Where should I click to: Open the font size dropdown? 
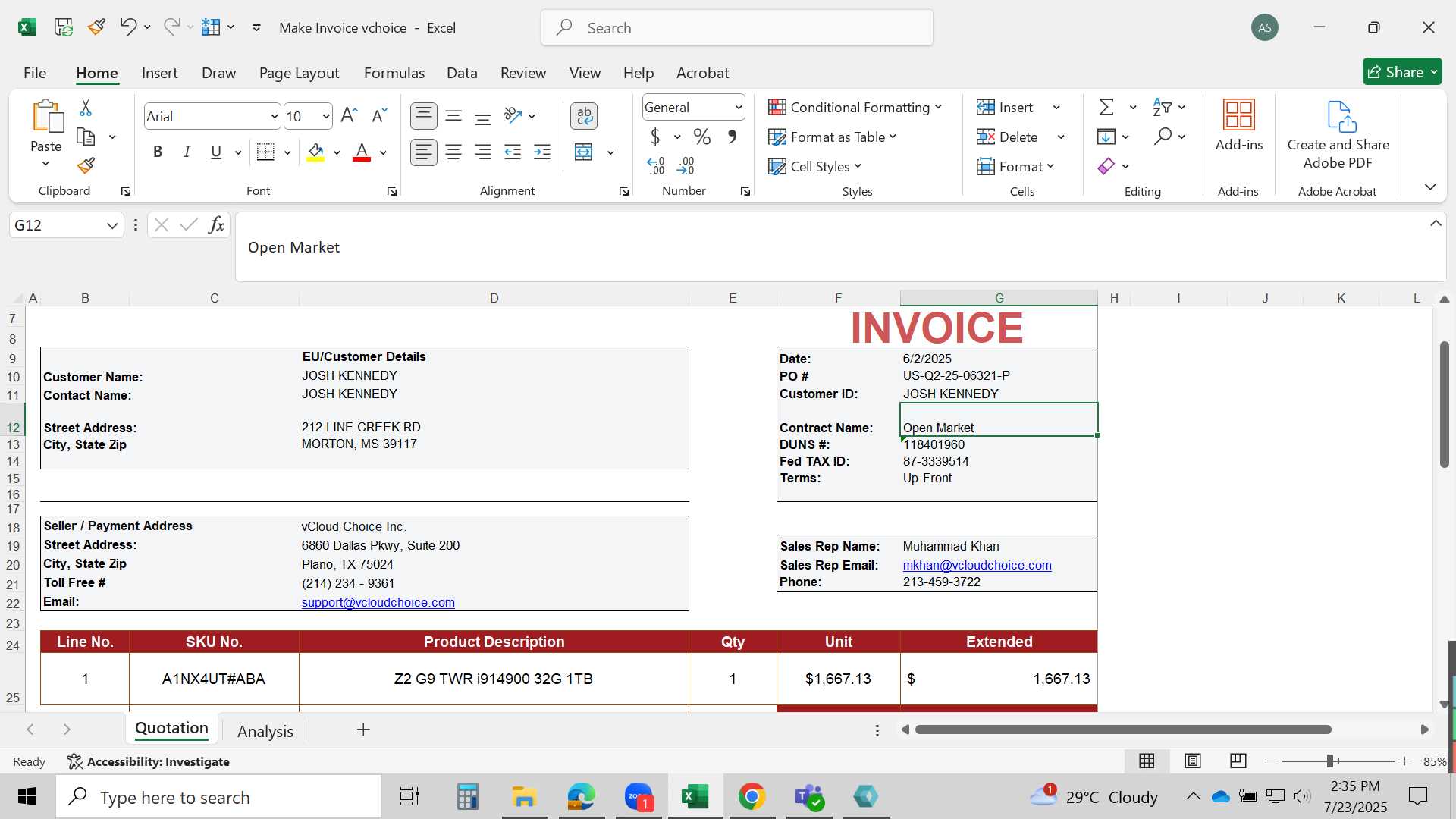coord(325,117)
